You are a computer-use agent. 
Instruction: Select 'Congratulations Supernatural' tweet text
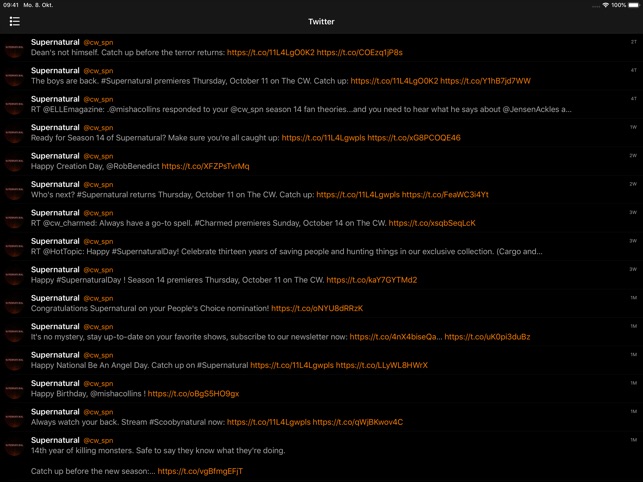coord(150,308)
